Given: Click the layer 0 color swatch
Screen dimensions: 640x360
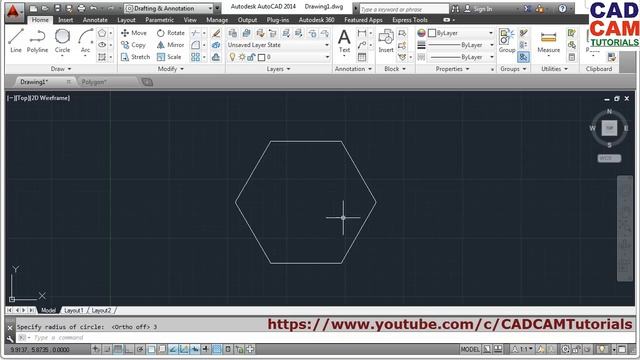Looking at the screenshot, I should click(262, 57).
